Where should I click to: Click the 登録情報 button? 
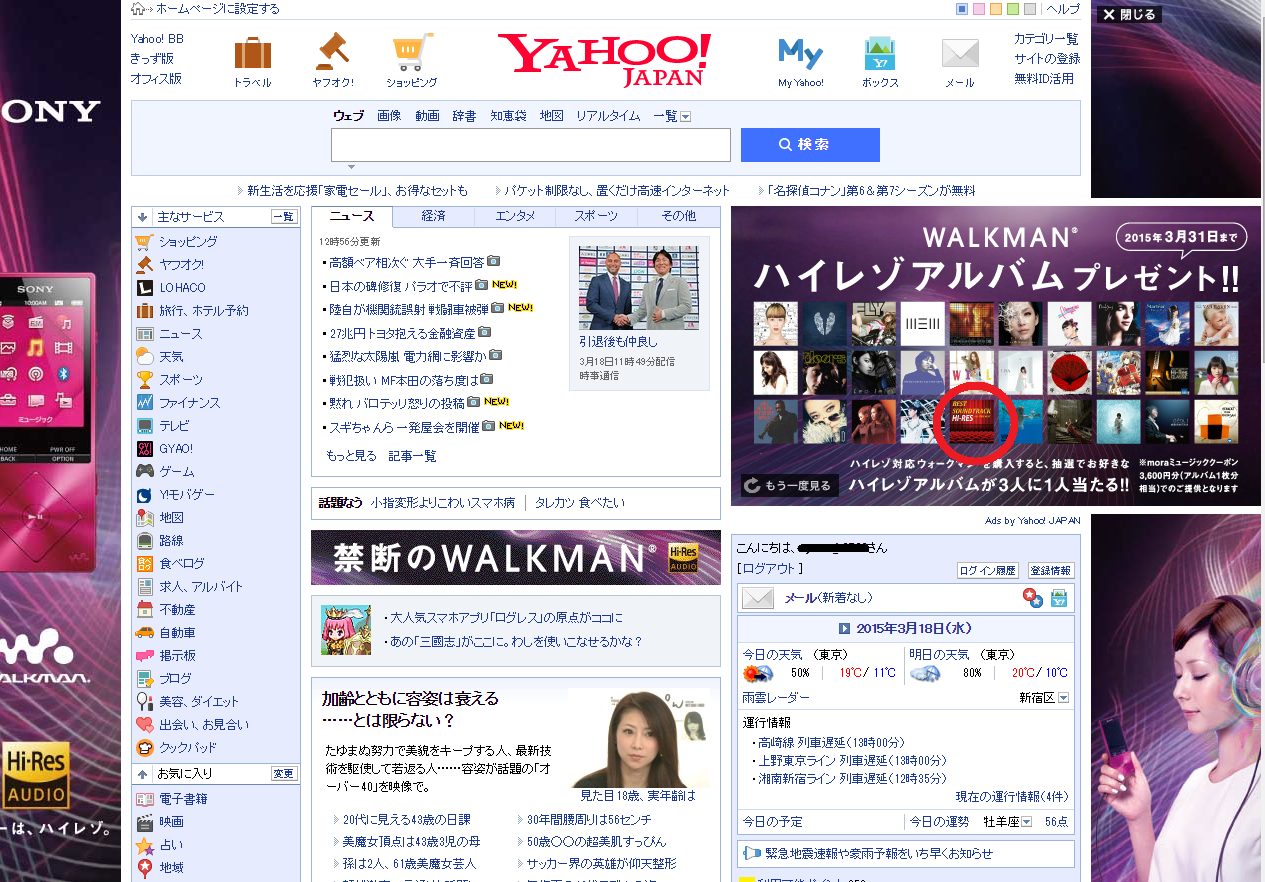coord(1050,570)
